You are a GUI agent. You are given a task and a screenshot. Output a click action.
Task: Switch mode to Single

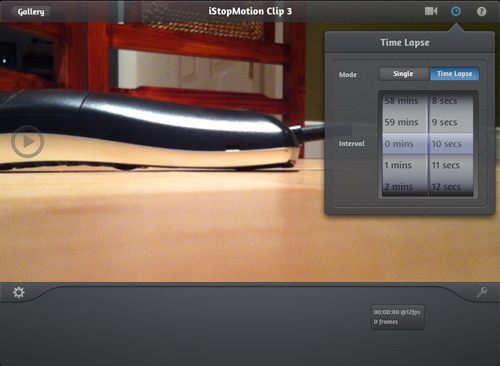click(403, 74)
